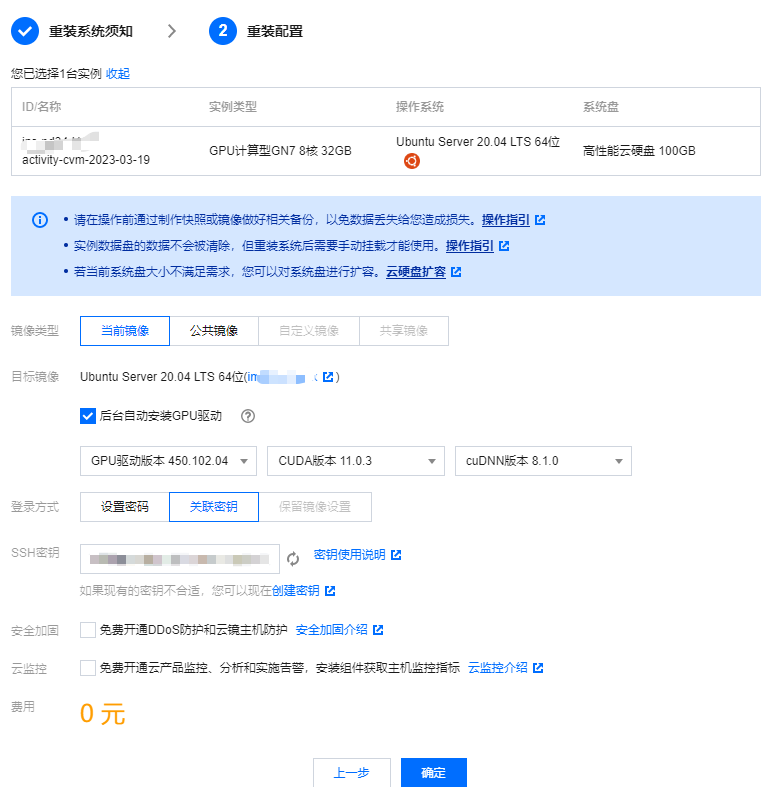Open 云监控介绍 link
Viewport: 765px width, 787px height.
(x=497, y=668)
